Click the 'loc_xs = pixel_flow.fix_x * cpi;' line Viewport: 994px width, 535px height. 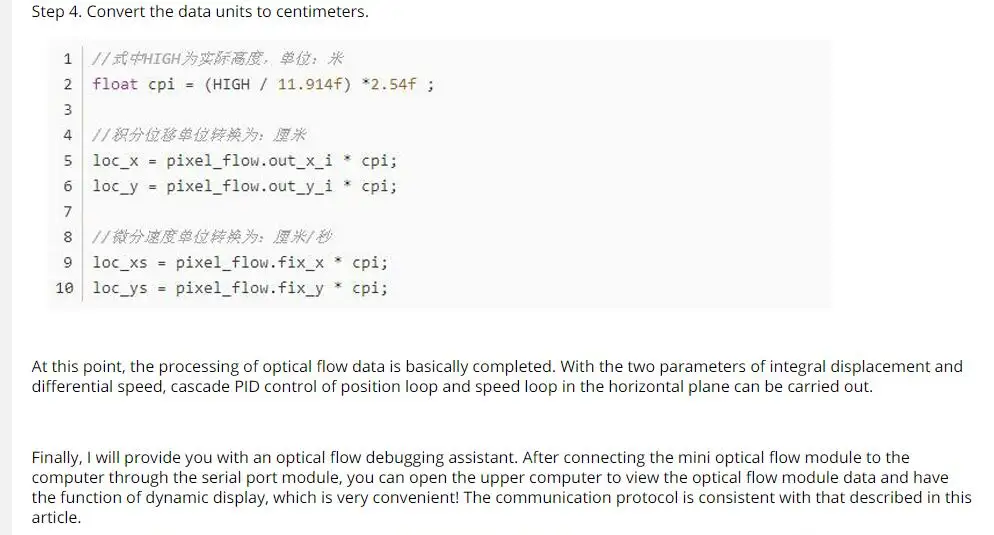coord(240,262)
